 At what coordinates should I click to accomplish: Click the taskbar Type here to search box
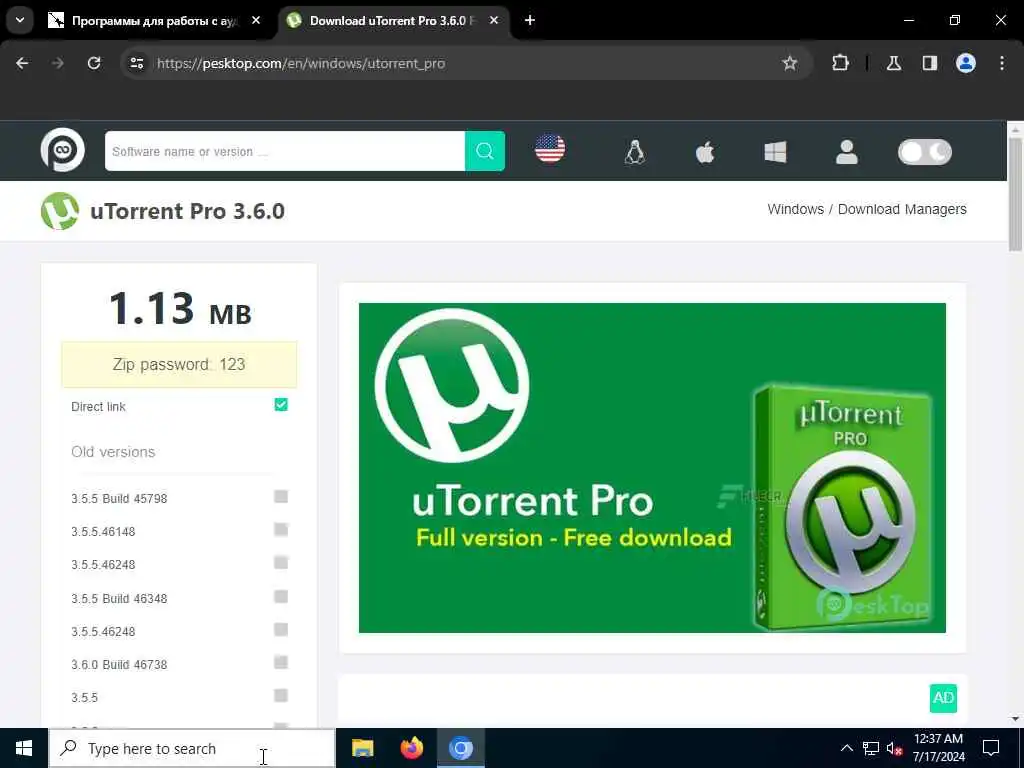coord(192,748)
